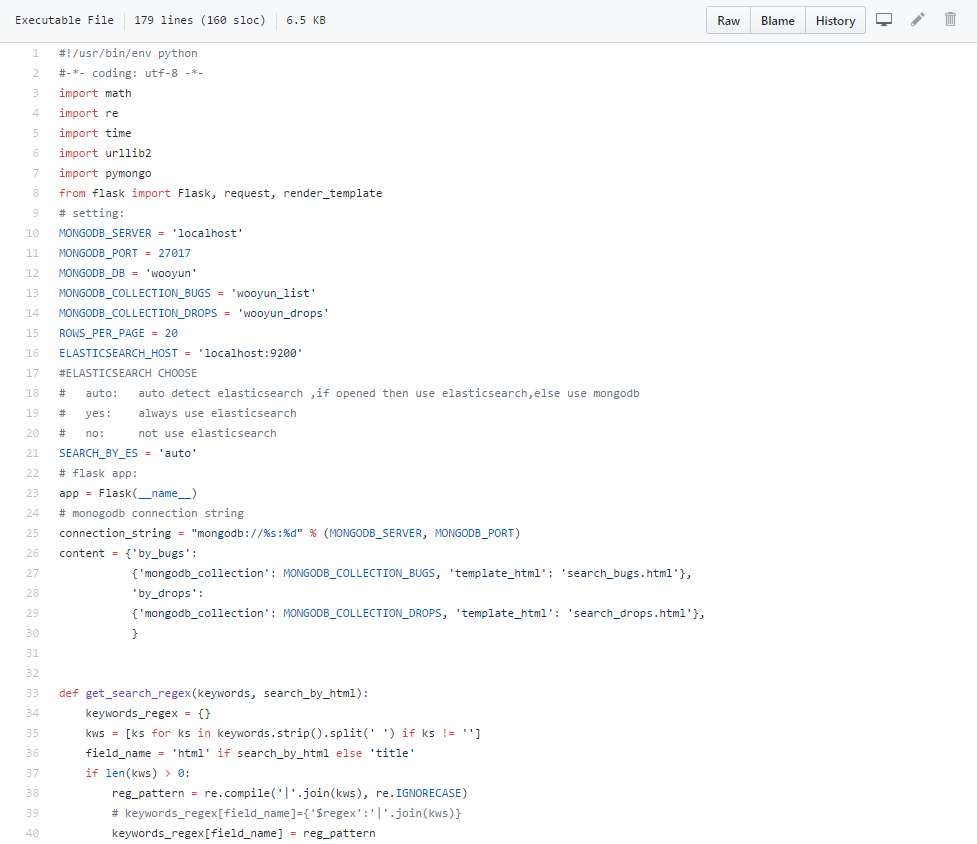Click the get_search_regex function name
Viewport: 978px width, 844px height.
tap(138, 693)
